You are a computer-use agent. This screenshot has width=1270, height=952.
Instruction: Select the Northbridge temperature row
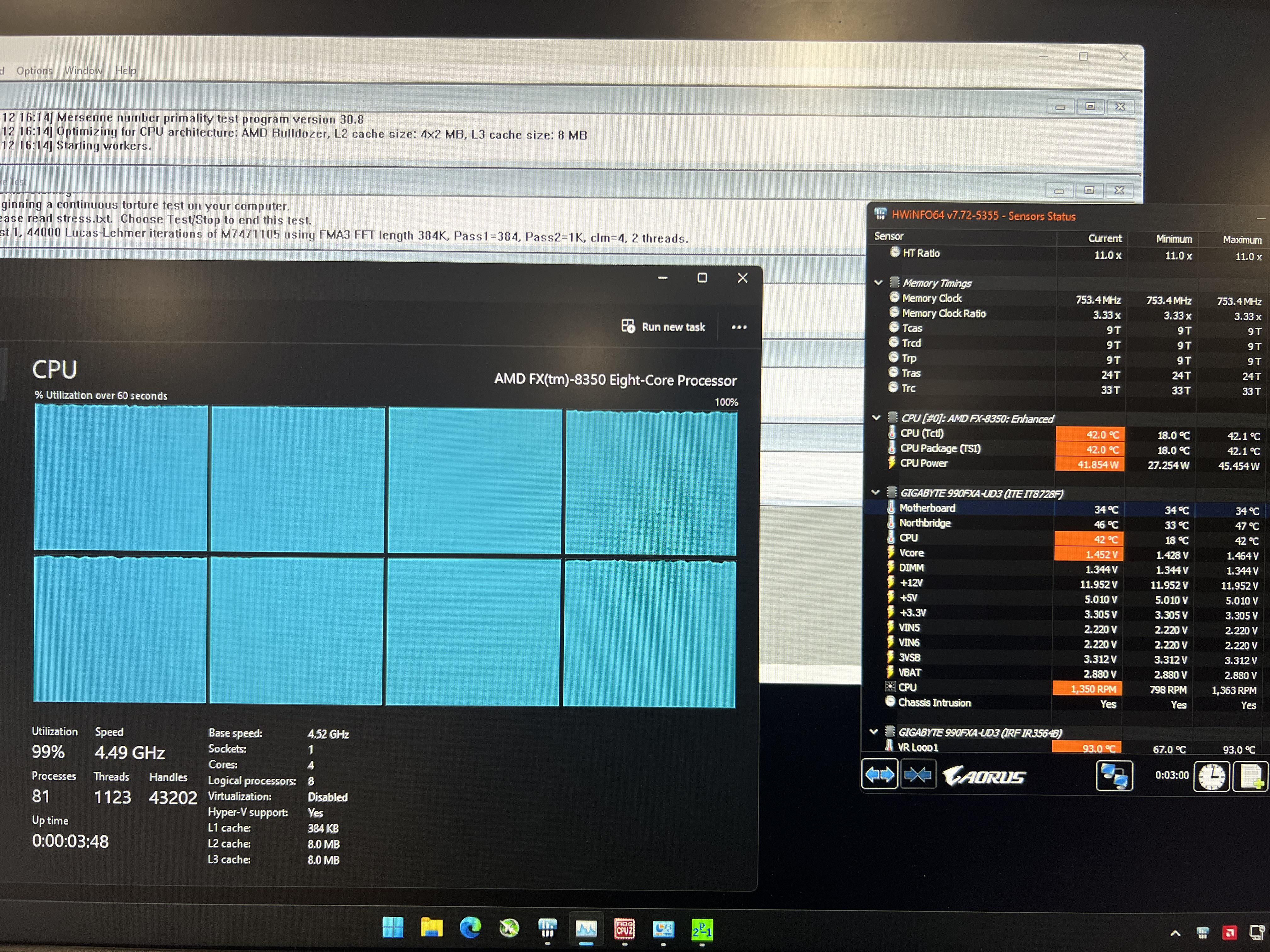click(1067, 524)
